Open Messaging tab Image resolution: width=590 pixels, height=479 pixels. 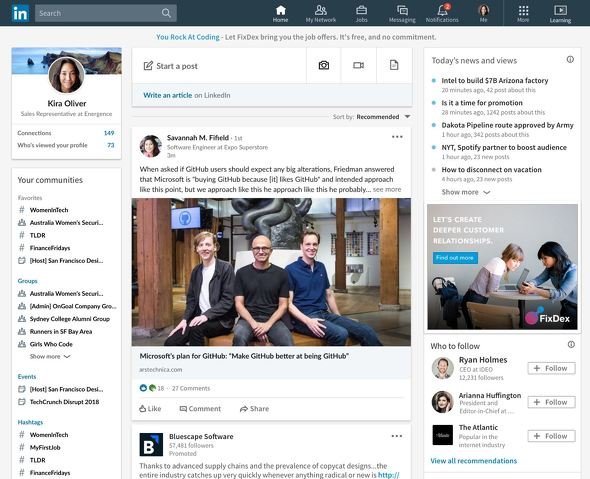(x=402, y=14)
